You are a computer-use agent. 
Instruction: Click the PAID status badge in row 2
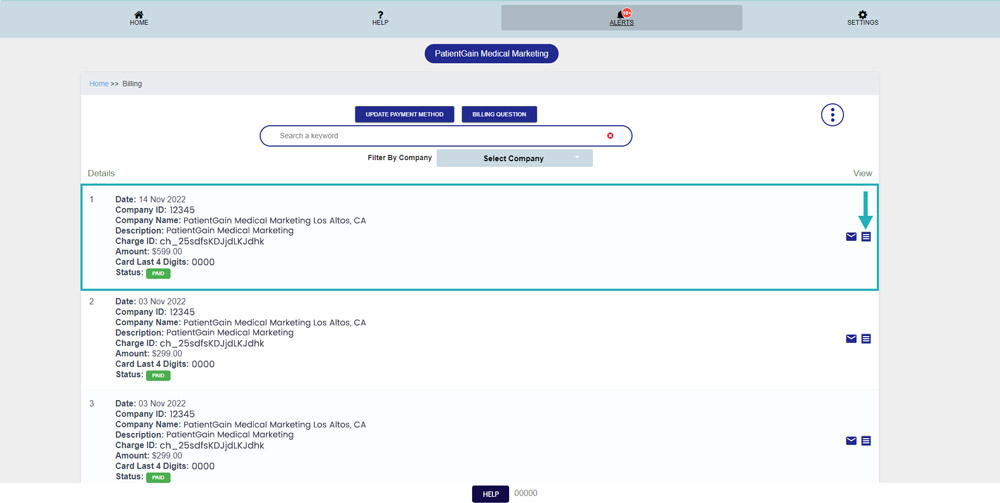[x=158, y=375]
